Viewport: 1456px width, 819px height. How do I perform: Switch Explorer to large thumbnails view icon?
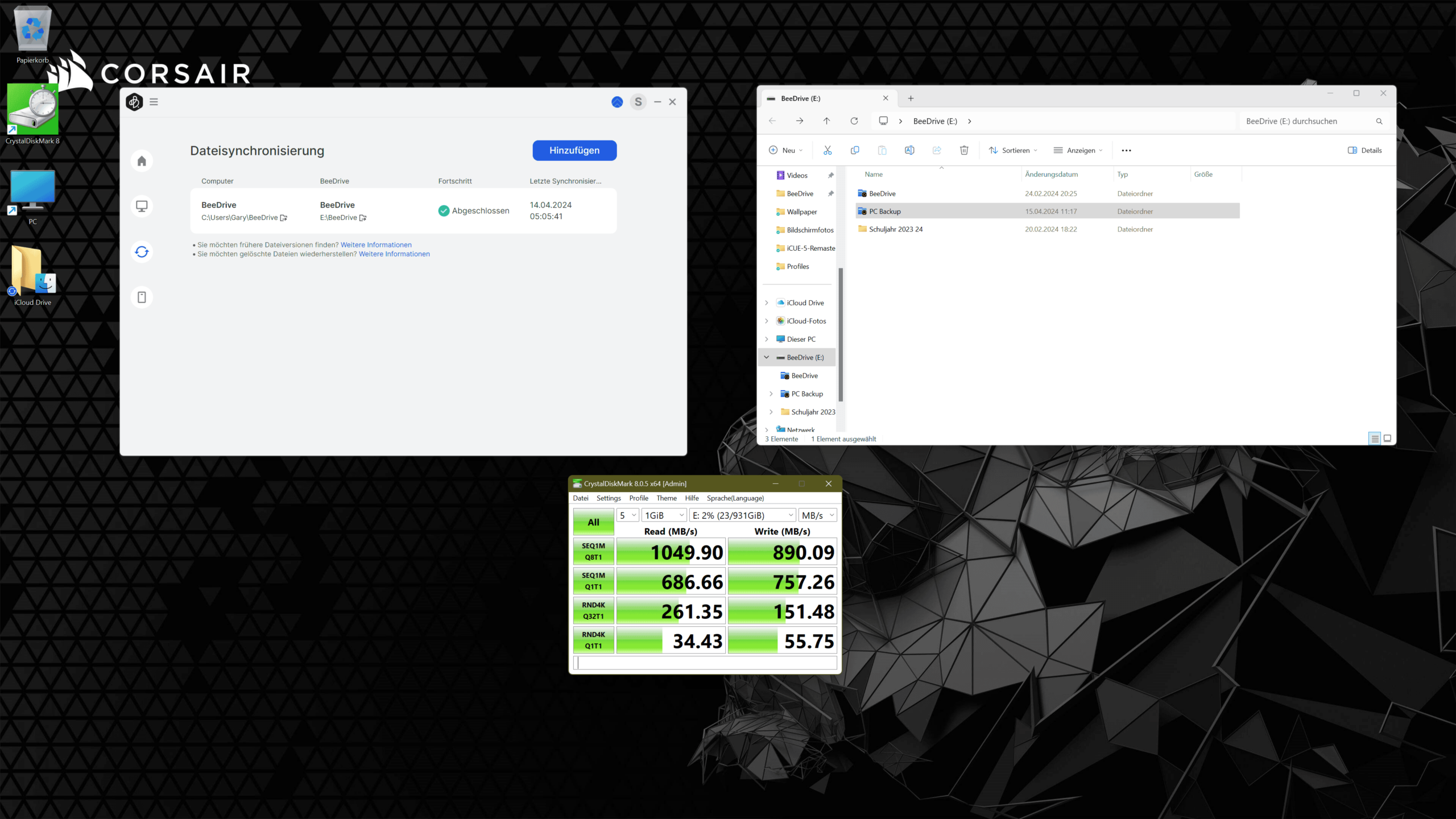pyautogui.click(x=1387, y=439)
